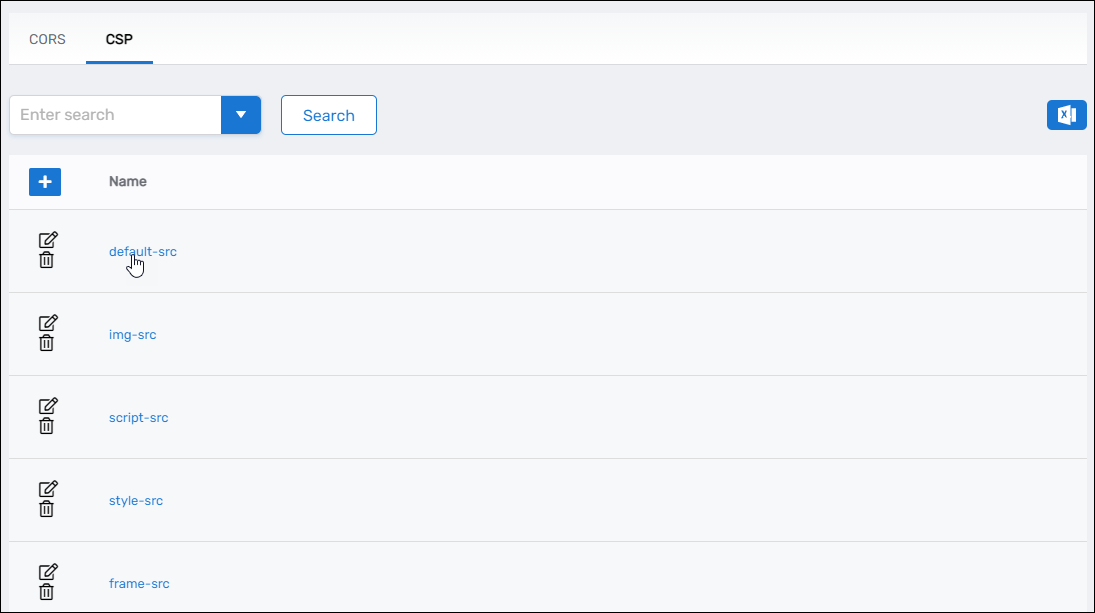
Task: Remove script-src using its trash icon
Action: click(x=46, y=426)
